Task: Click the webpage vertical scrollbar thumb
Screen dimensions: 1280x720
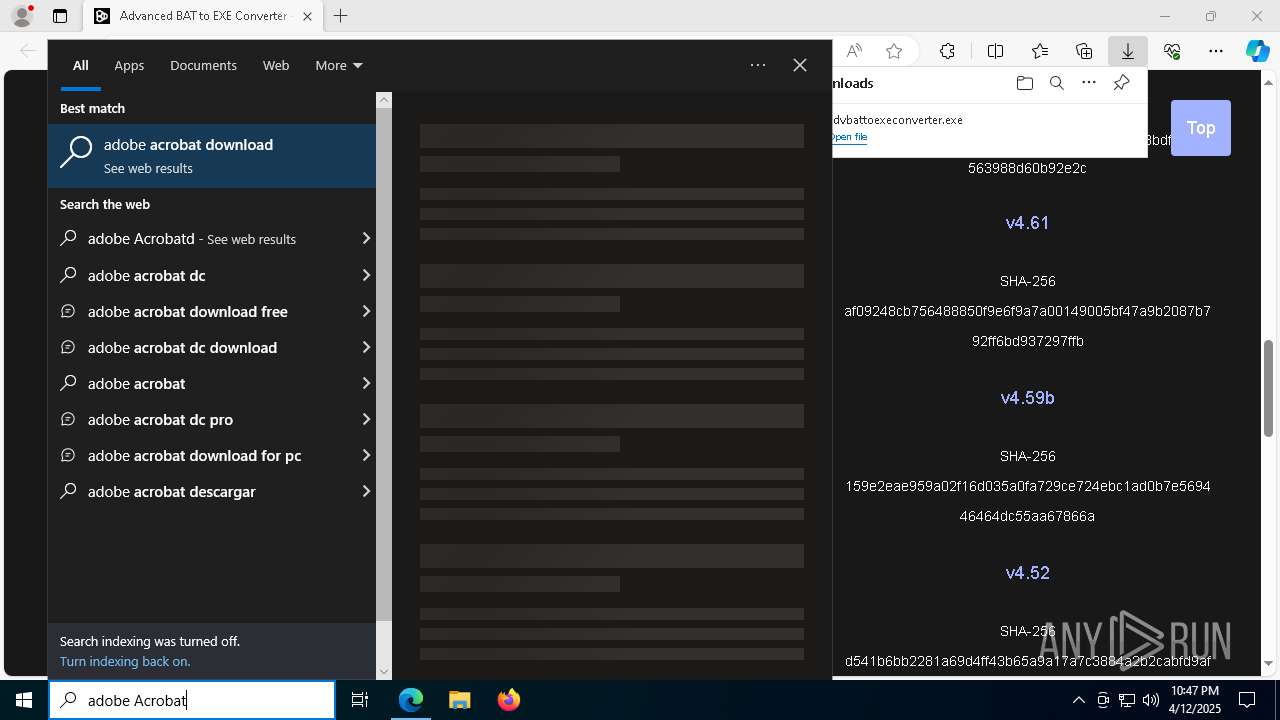Action: tap(1269, 388)
